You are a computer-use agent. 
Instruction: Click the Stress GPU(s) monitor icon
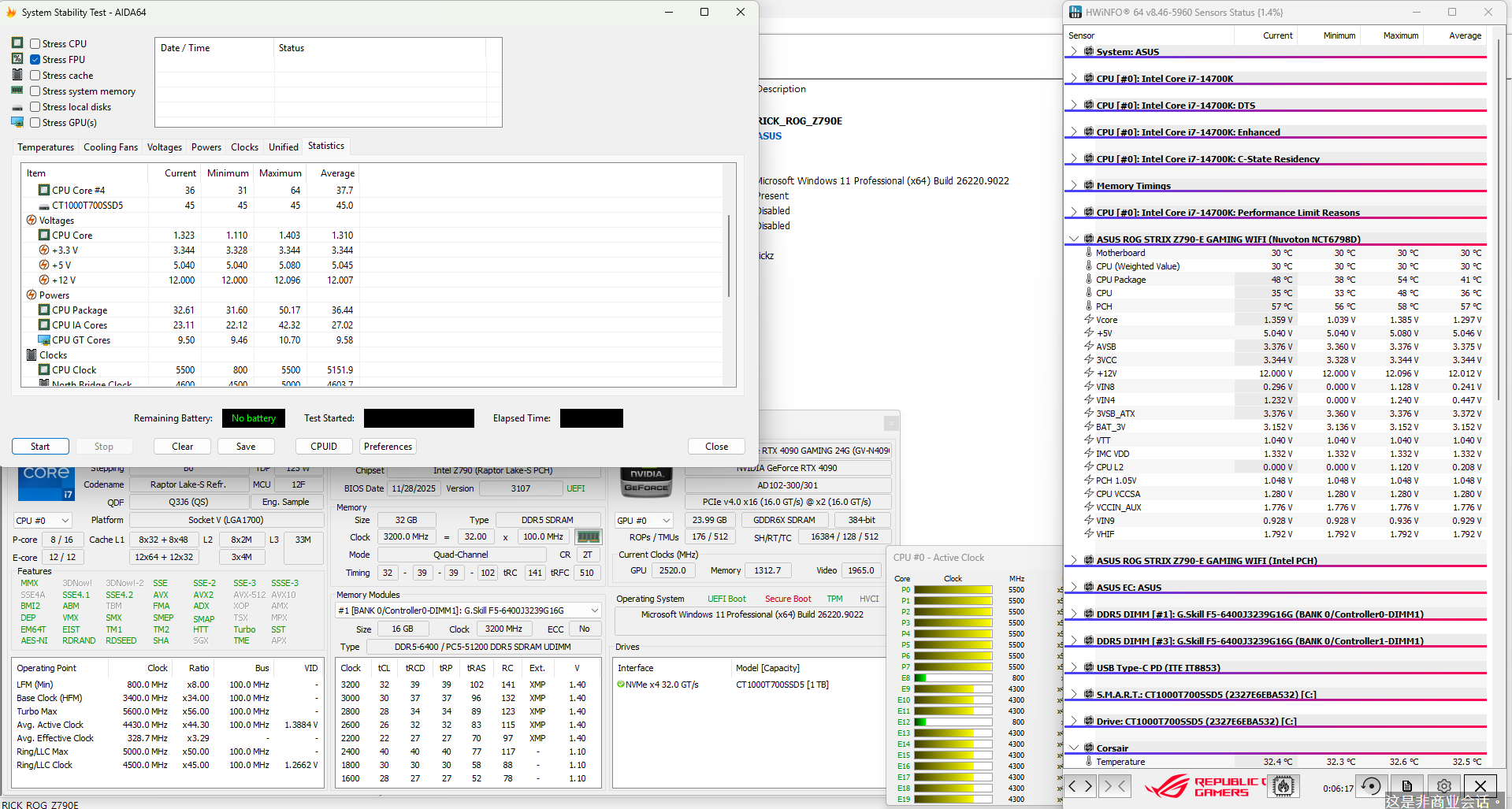pos(17,122)
